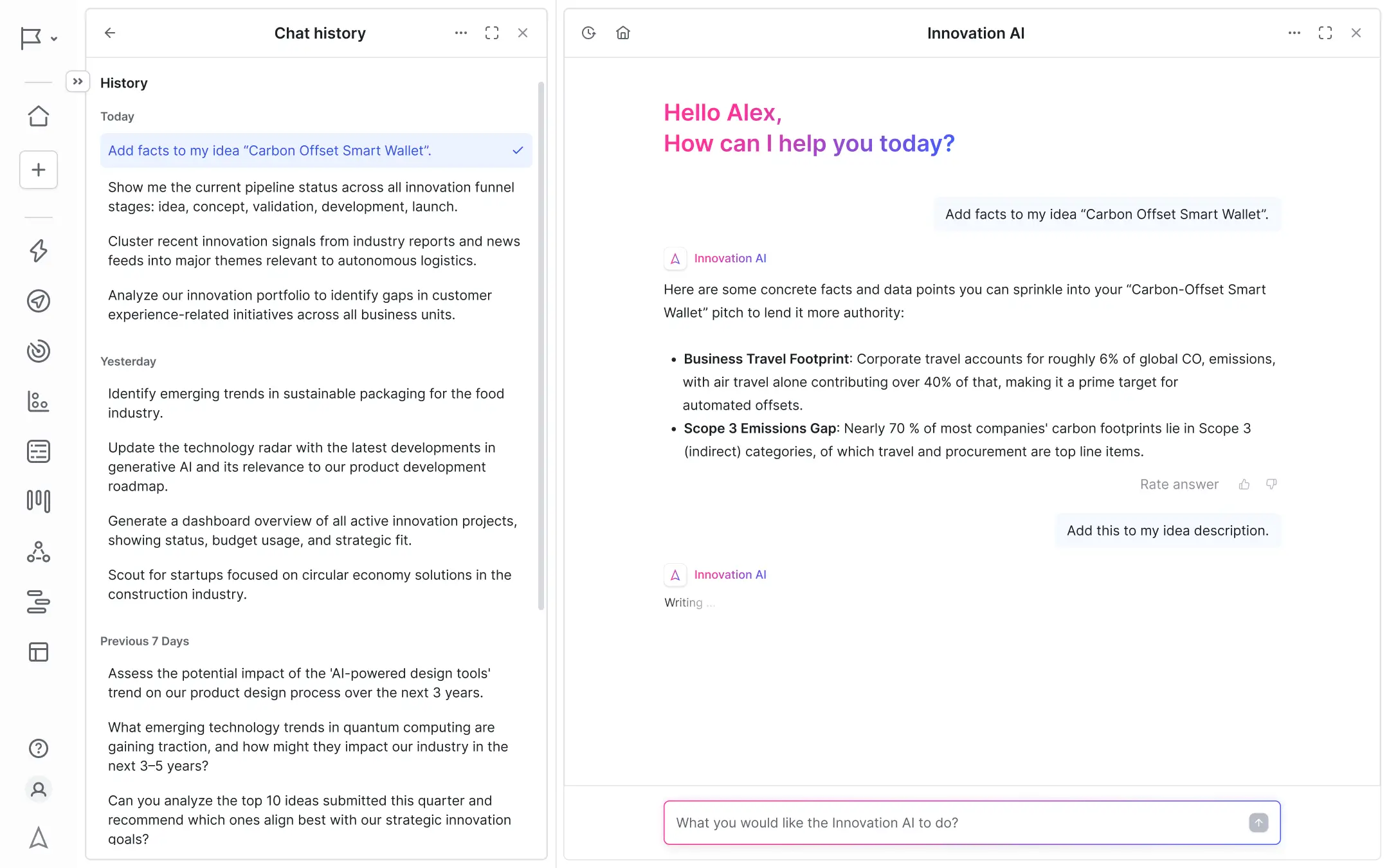
Task: Click the home icon in Innovation AI header
Action: 622,33
